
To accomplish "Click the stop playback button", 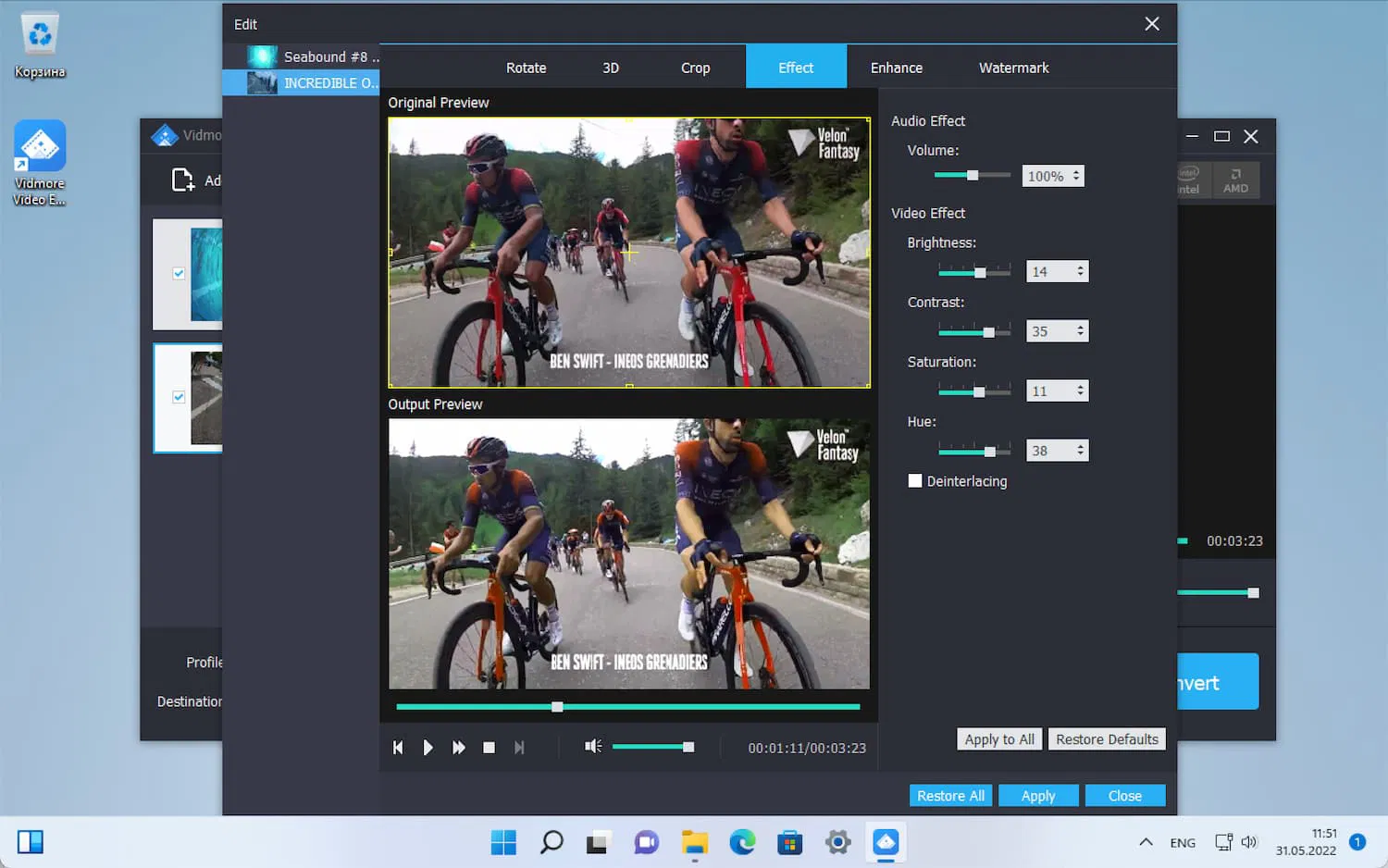I will pos(489,748).
